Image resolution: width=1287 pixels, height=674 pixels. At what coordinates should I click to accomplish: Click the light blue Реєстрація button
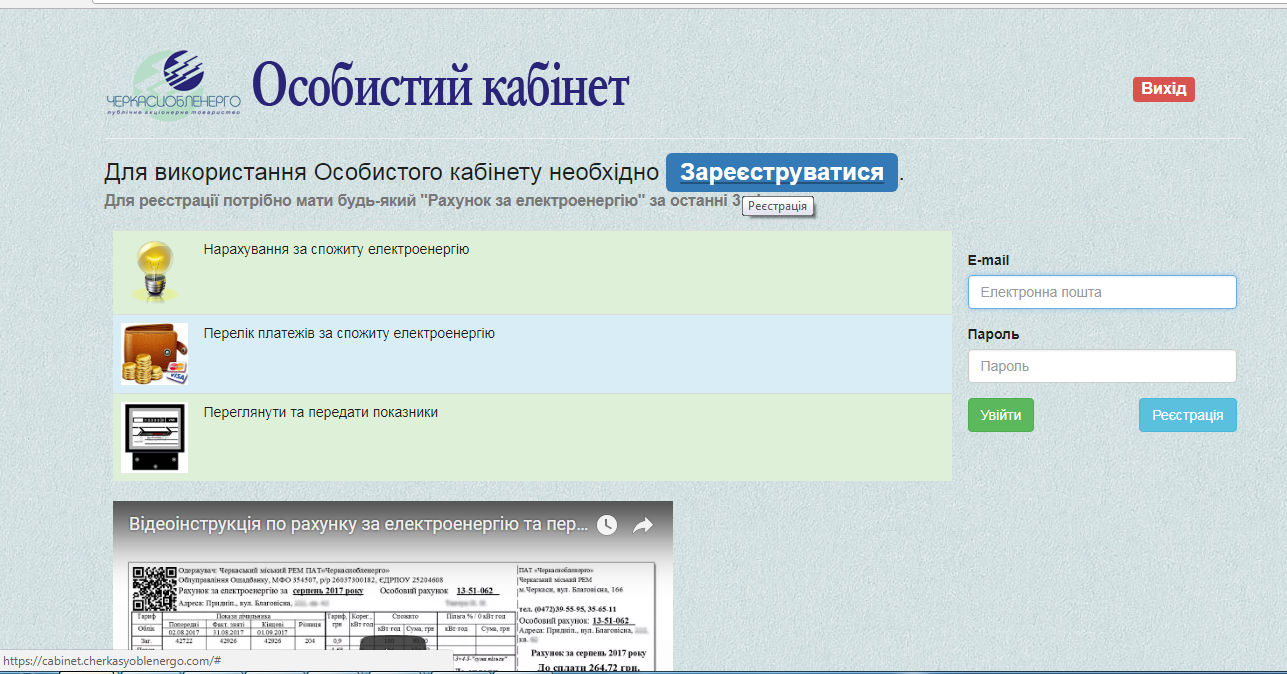1187,415
